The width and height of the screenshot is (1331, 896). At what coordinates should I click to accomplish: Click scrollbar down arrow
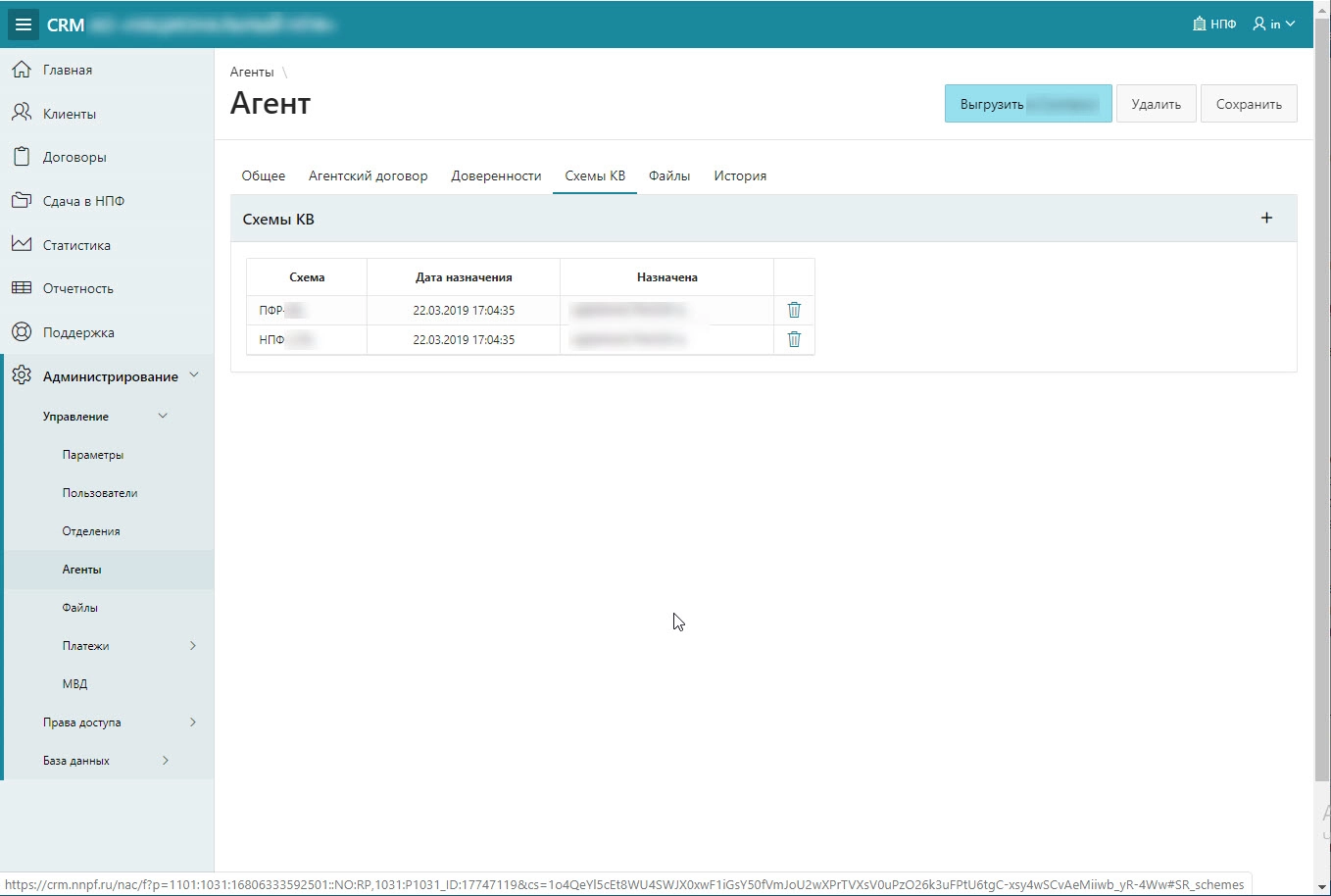point(1322,887)
